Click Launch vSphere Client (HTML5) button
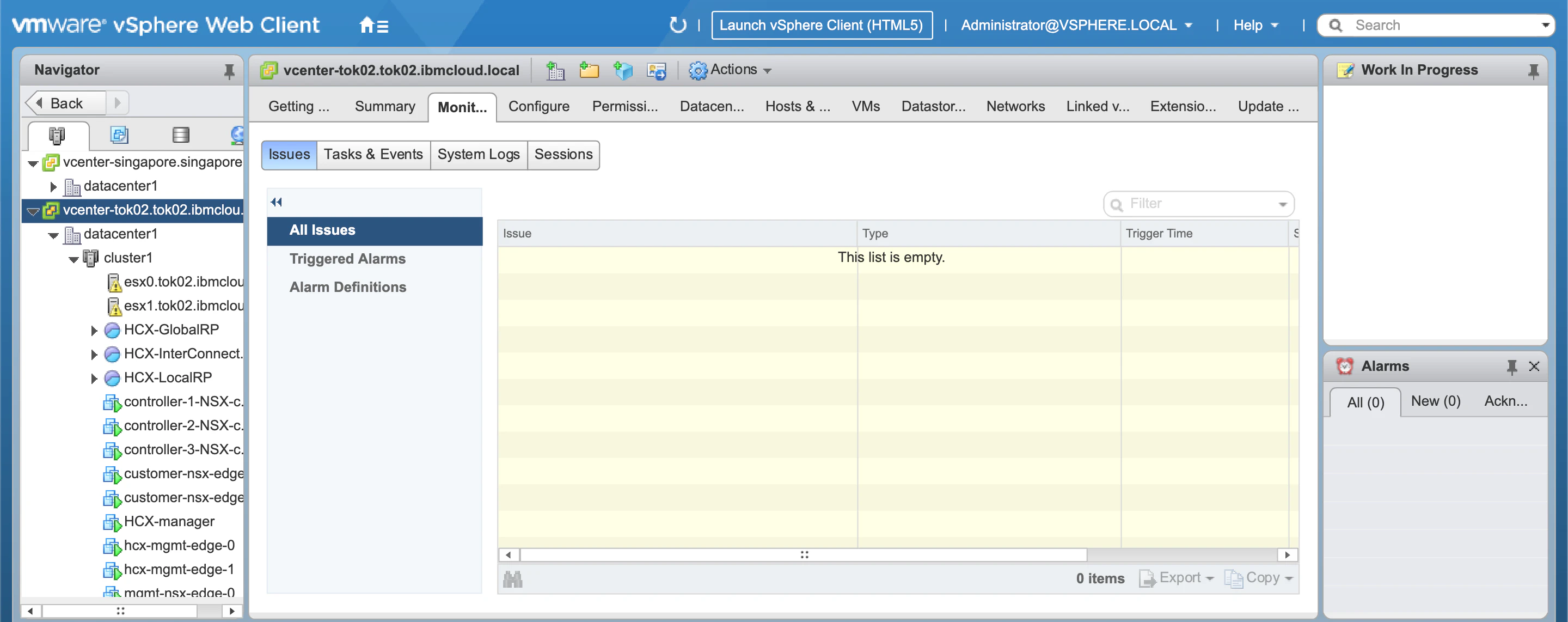Viewport: 1568px width, 622px height. click(821, 25)
